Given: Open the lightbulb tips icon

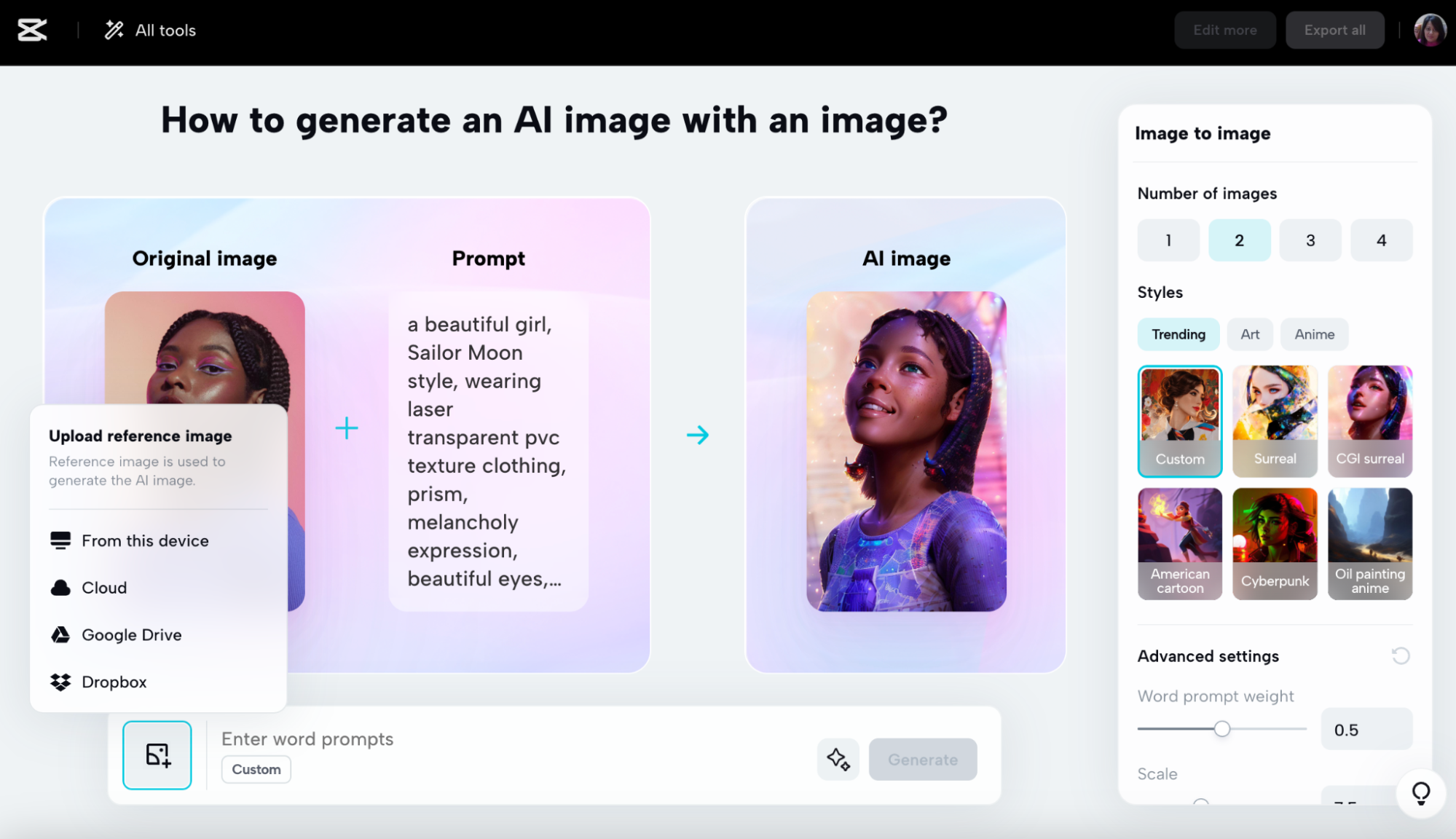Looking at the screenshot, I should 1420,792.
